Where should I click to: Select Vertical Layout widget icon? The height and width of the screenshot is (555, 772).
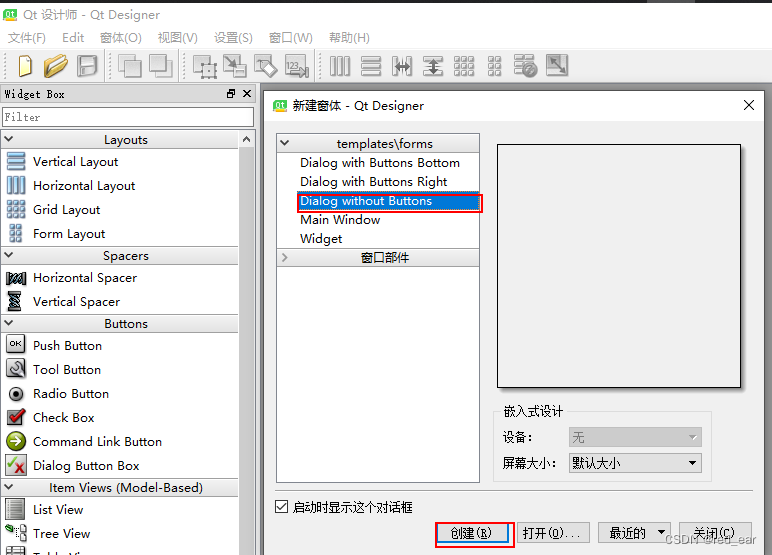click(16, 162)
